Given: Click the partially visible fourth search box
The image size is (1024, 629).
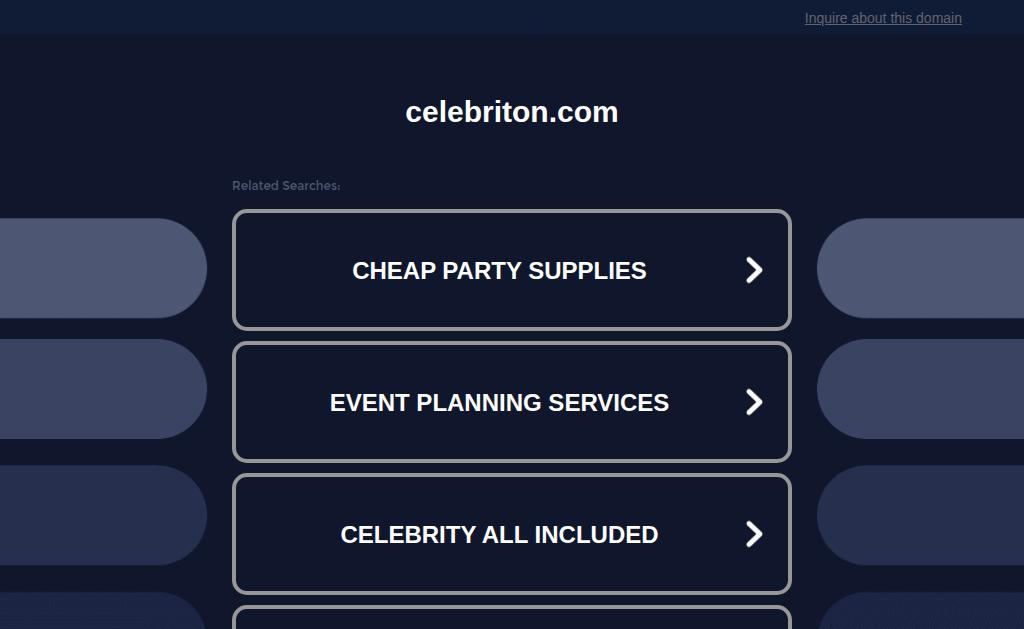Looking at the screenshot, I should point(512,619).
